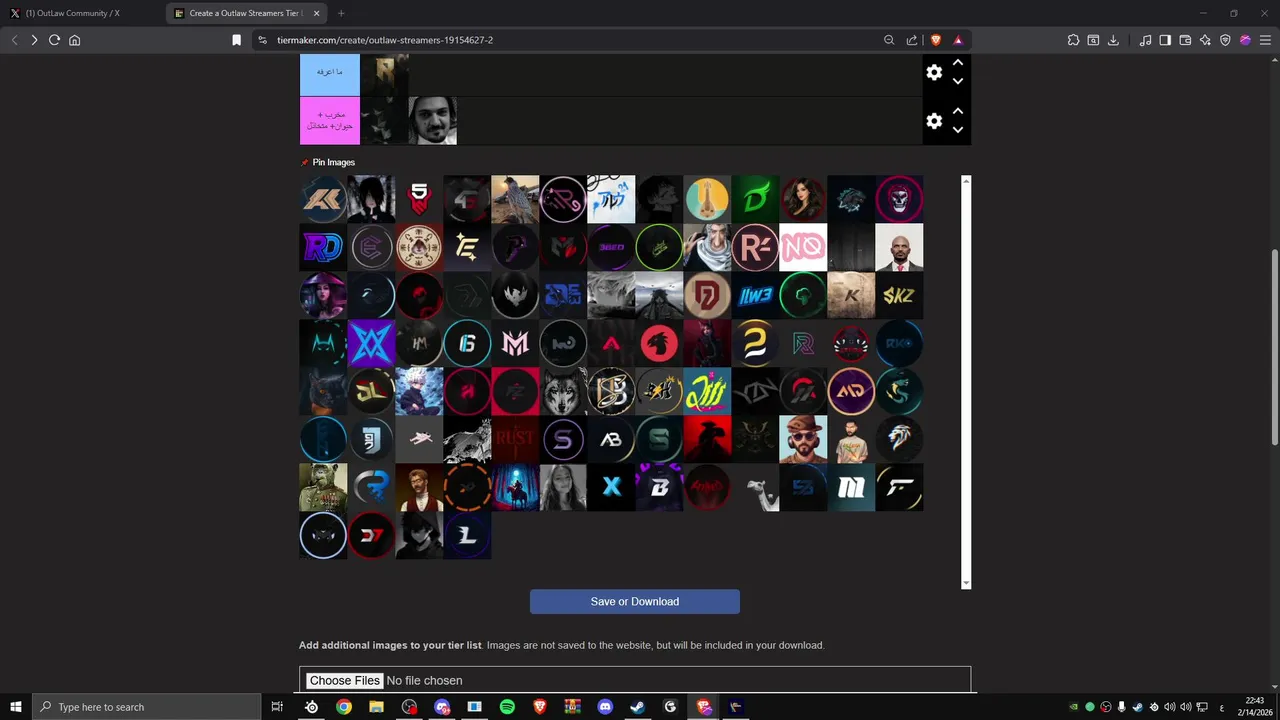
Task: Select the gold number 2 logo thumbnail
Action: (755, 343)
